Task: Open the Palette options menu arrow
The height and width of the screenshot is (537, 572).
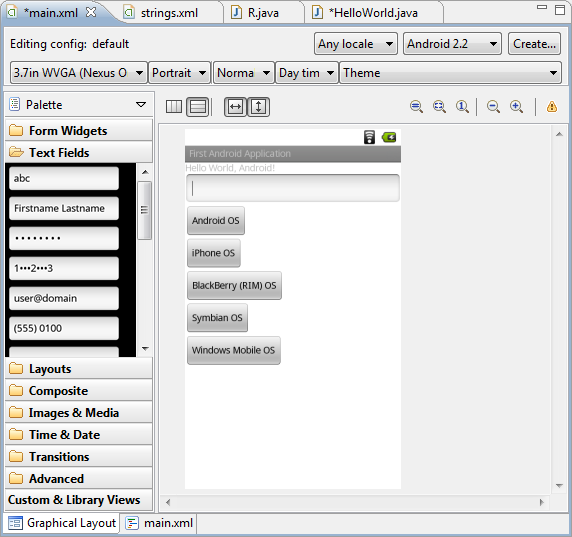Action: (141, 105)
